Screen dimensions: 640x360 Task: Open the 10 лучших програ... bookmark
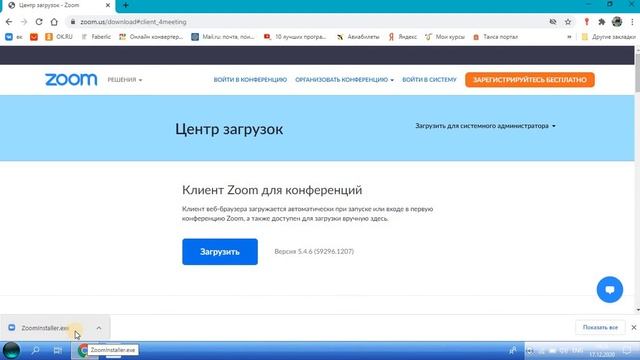click(x=295, y=37)
